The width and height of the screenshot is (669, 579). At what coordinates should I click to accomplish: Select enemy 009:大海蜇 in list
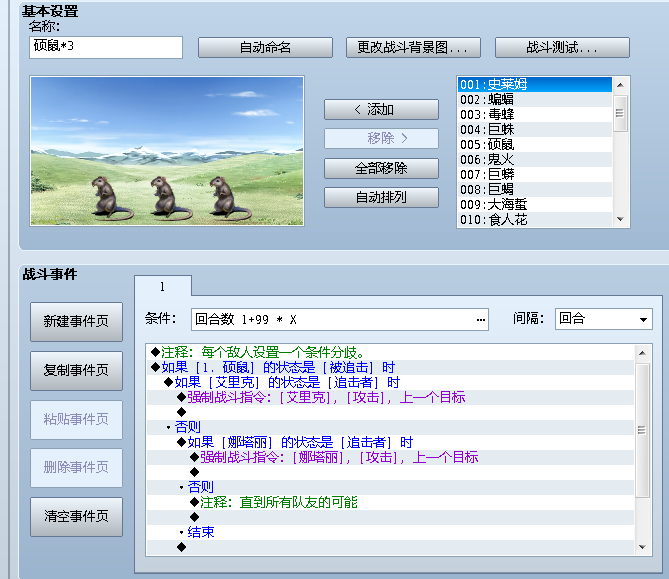point(535,204)
